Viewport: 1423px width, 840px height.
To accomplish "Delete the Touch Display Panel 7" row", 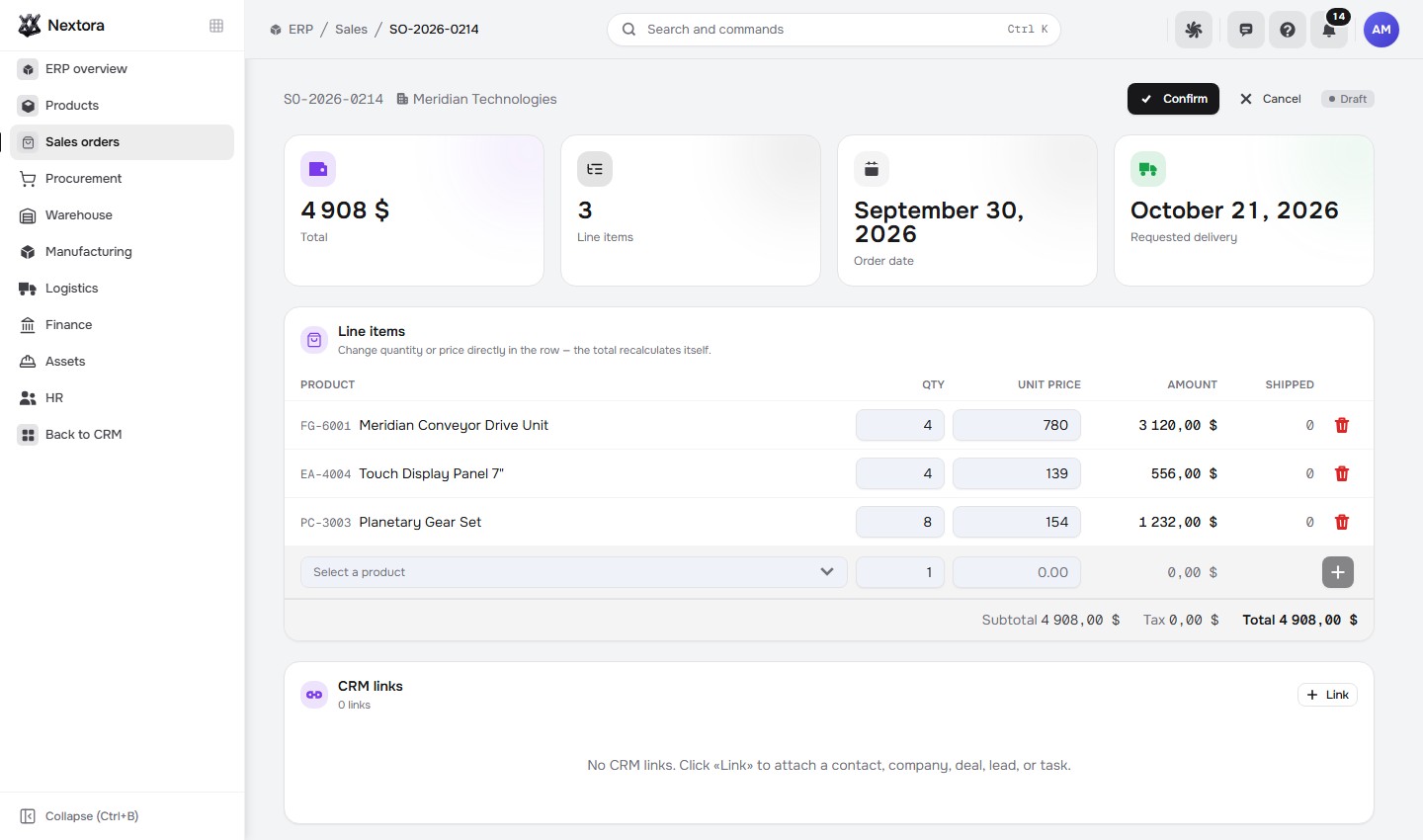I will point(1342,473).
